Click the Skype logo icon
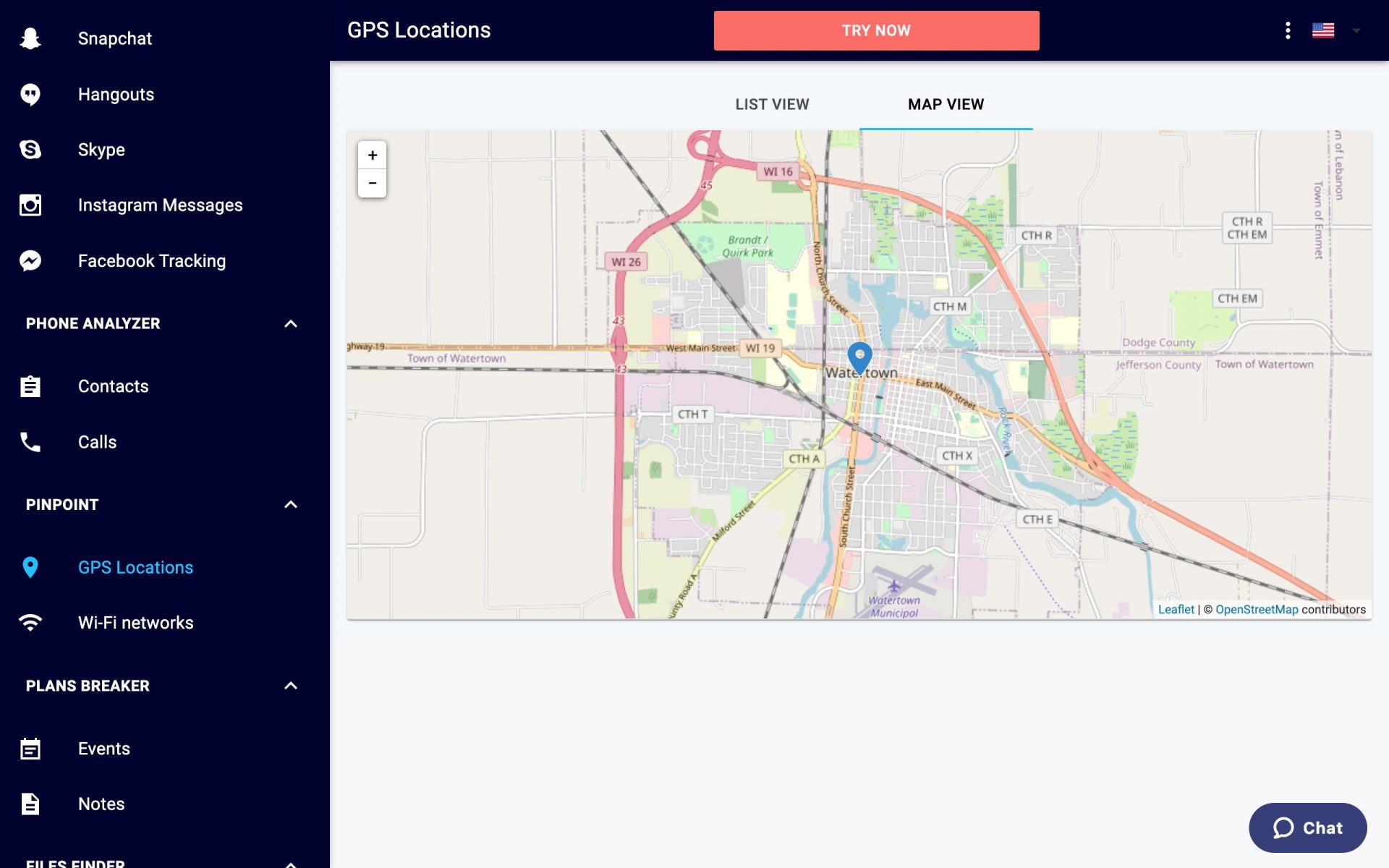 pyautogui.click(x=30, y=150)
